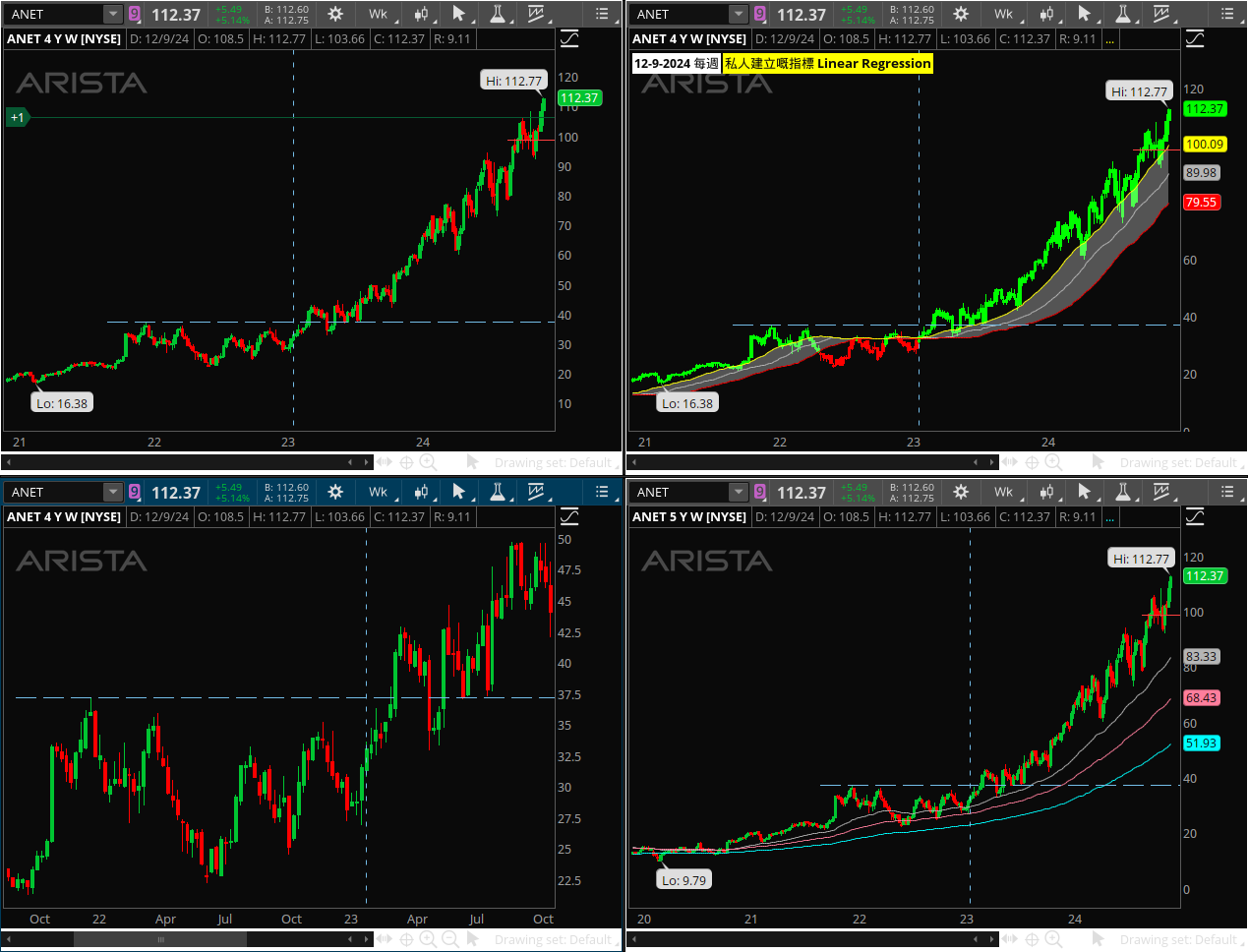Open chart style menu in bottom-left zoomed chart
This screenshot has height=952, width=1248.
[x=422, y=492]
